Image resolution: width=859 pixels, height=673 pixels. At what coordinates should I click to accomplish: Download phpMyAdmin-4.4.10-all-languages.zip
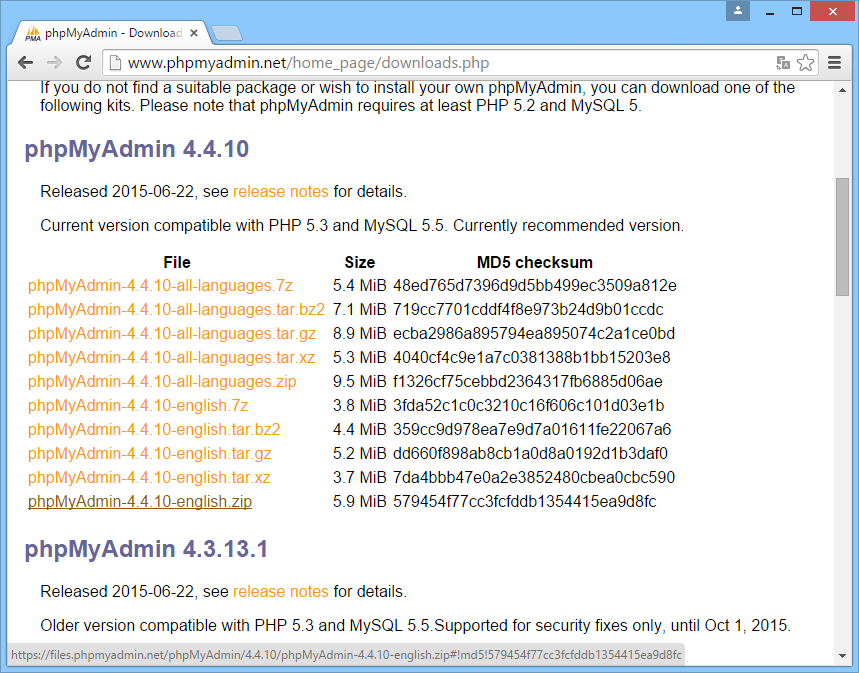click(x=162, y=381)
